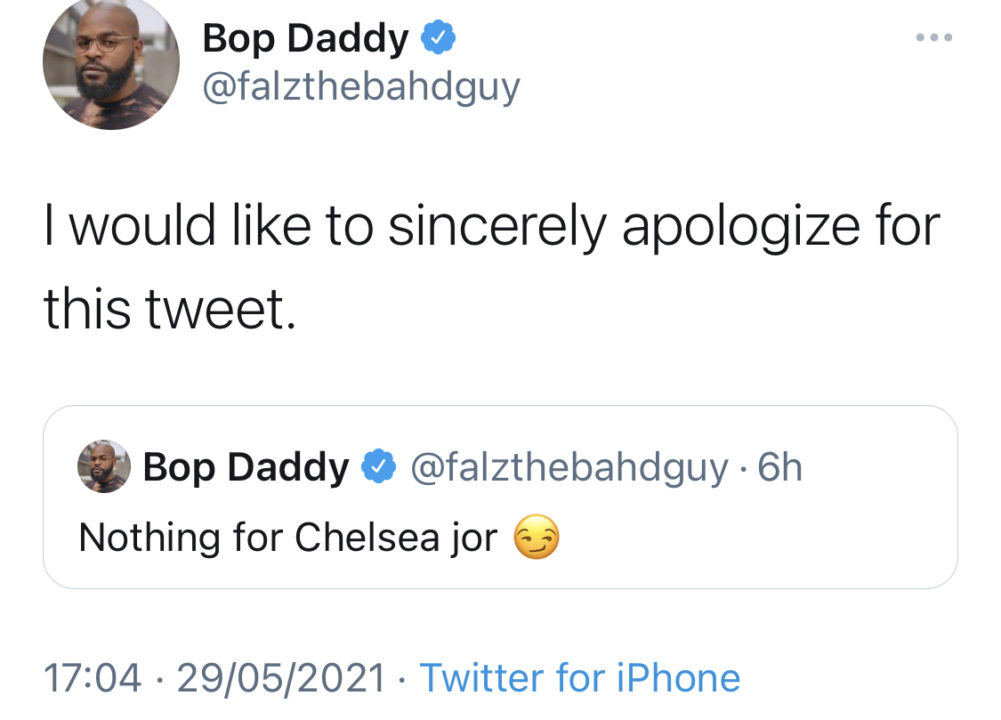Open the Bop Daddy display name at the top
Screen dimensions: 1001x720
pyautogui.click(x=305, y=40)
